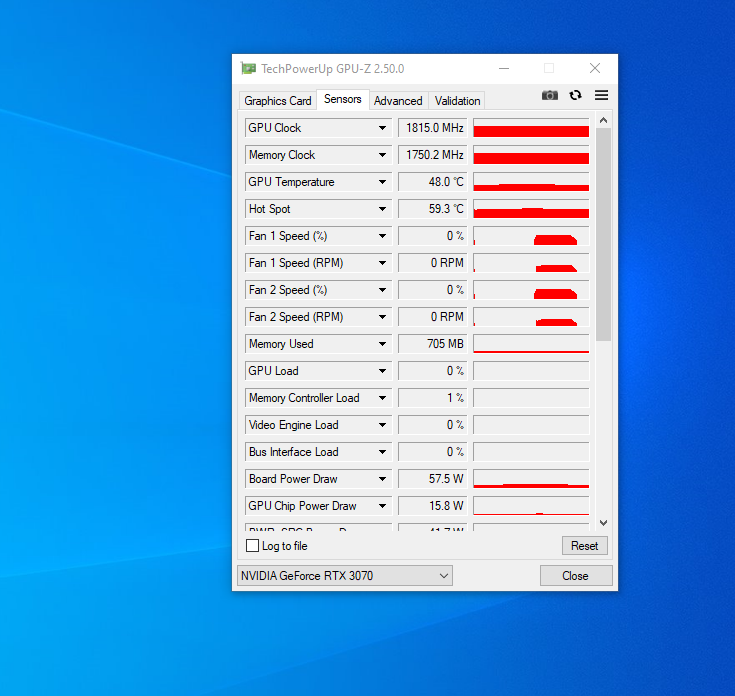The height and width of the screenshot is (696, 735).
Task: Click the GPU Chip Power Draw value 15.8 W
Action: (433, 506)
